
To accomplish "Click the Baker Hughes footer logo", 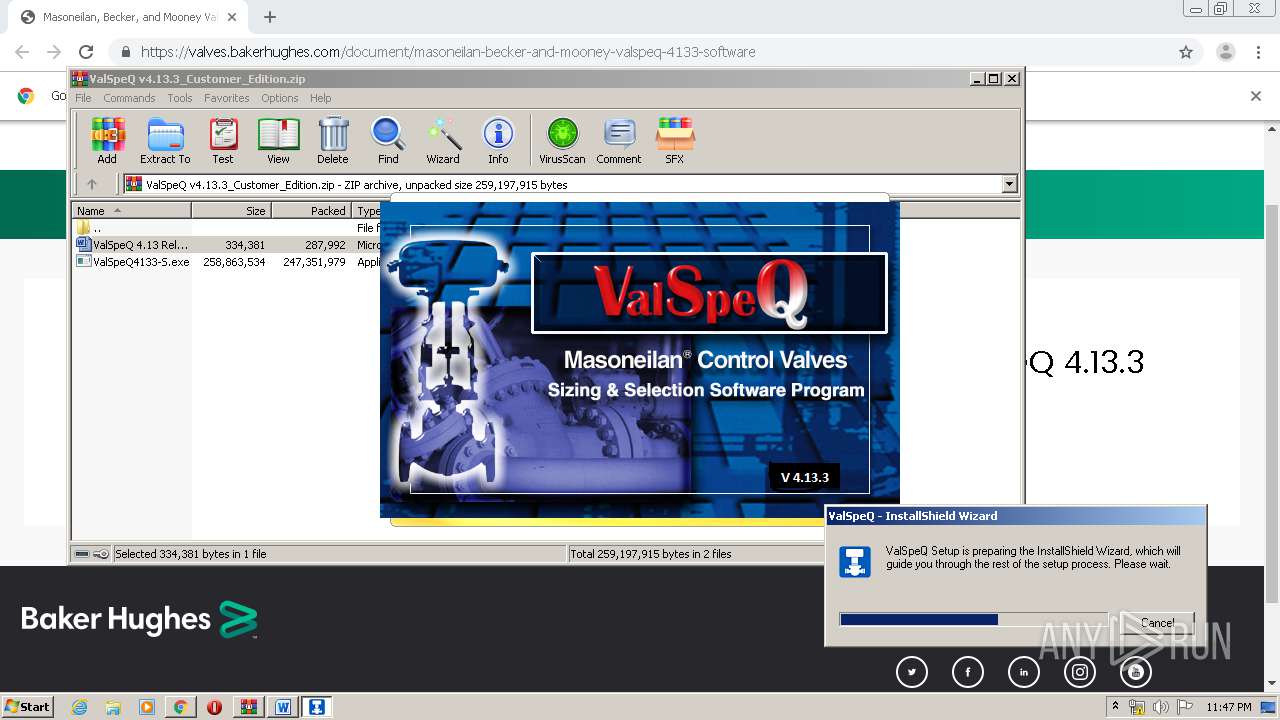I will pos(140,619).
